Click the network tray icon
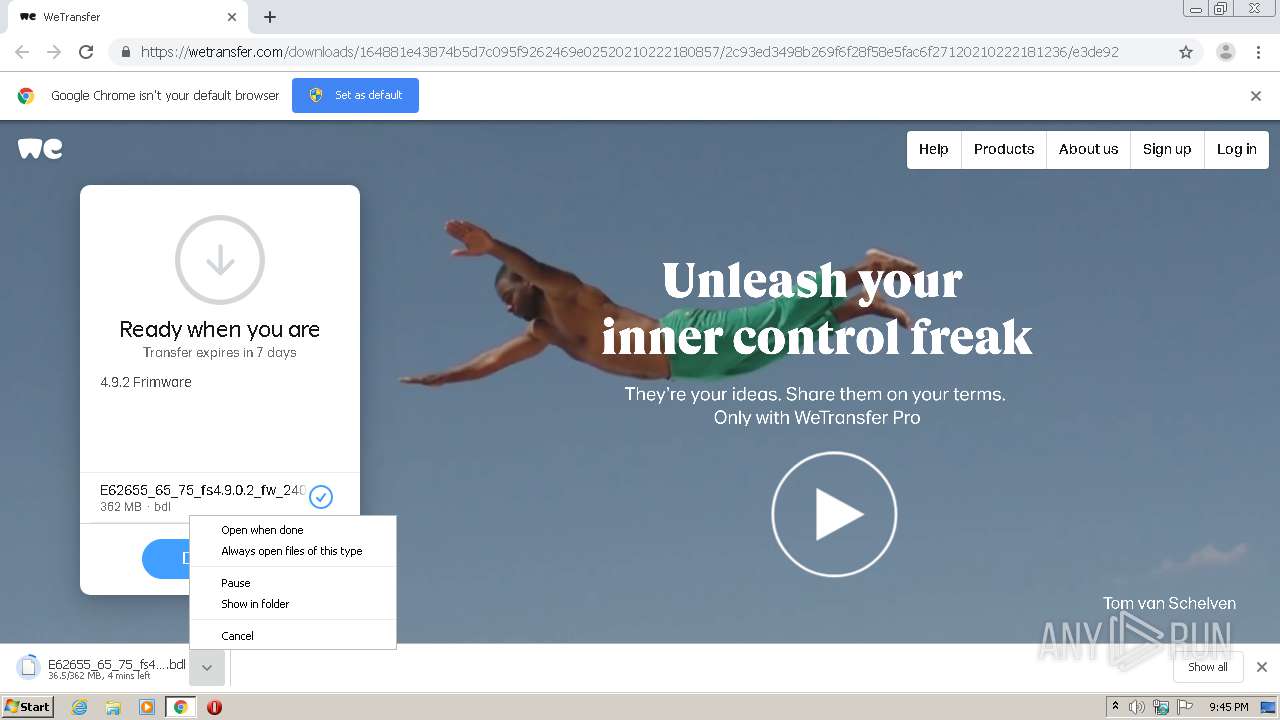This screenshot has height=720, width=1280. (1161, 707)
